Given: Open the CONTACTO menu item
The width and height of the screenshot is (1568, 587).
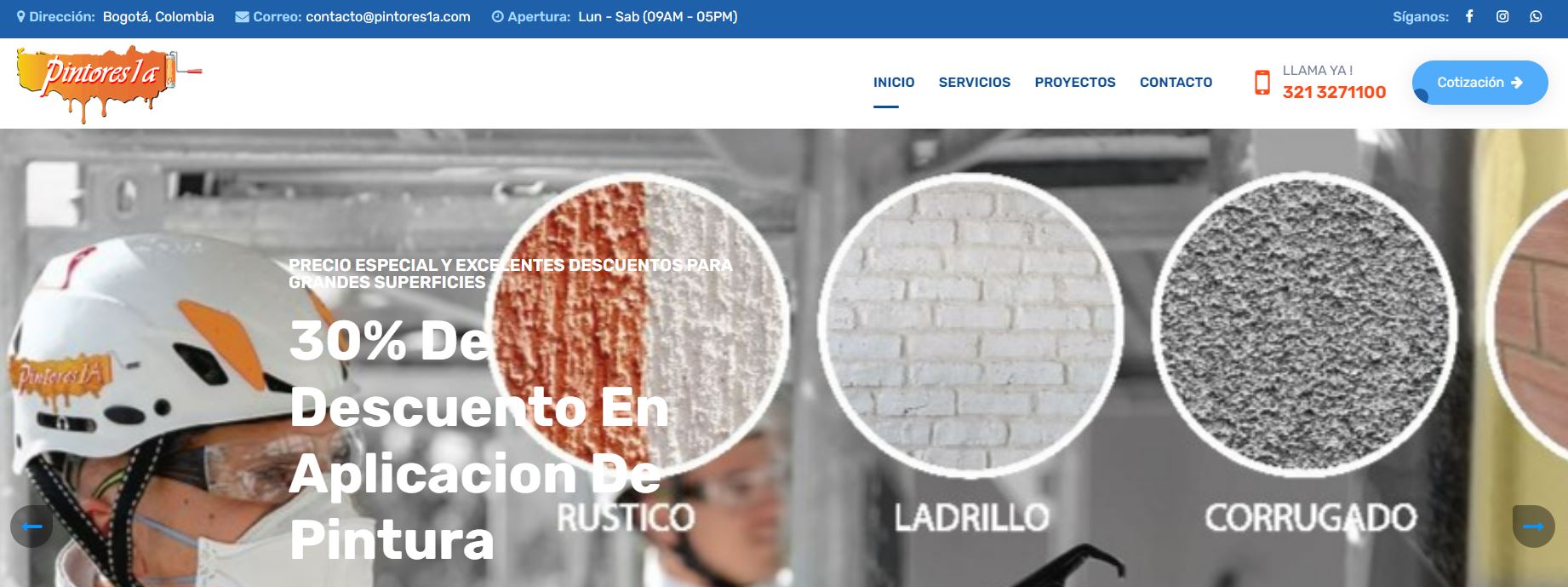Looking at the screenshot, I should [1176, 83].
